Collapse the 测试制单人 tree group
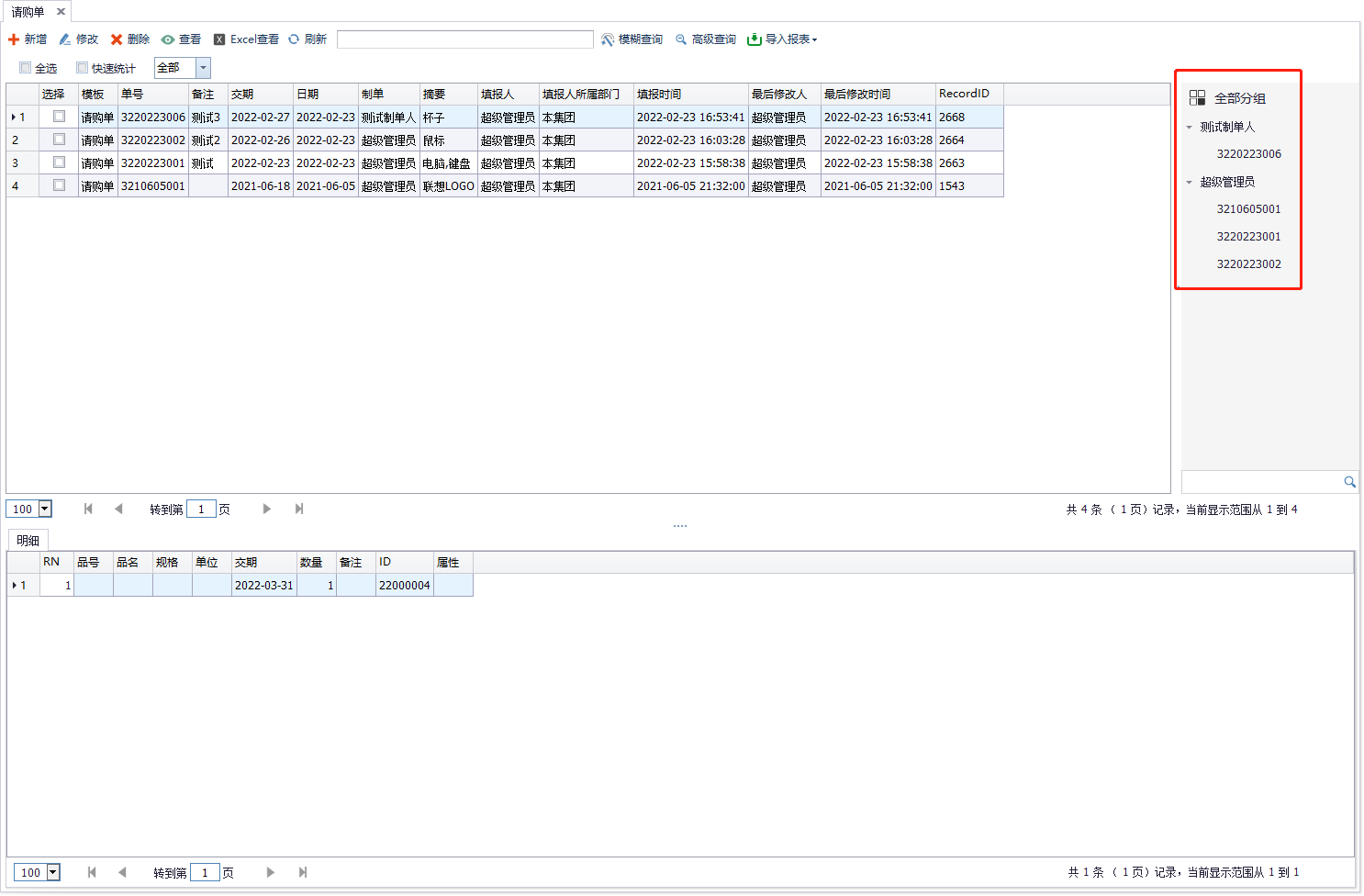 [x=1190, y=128]
